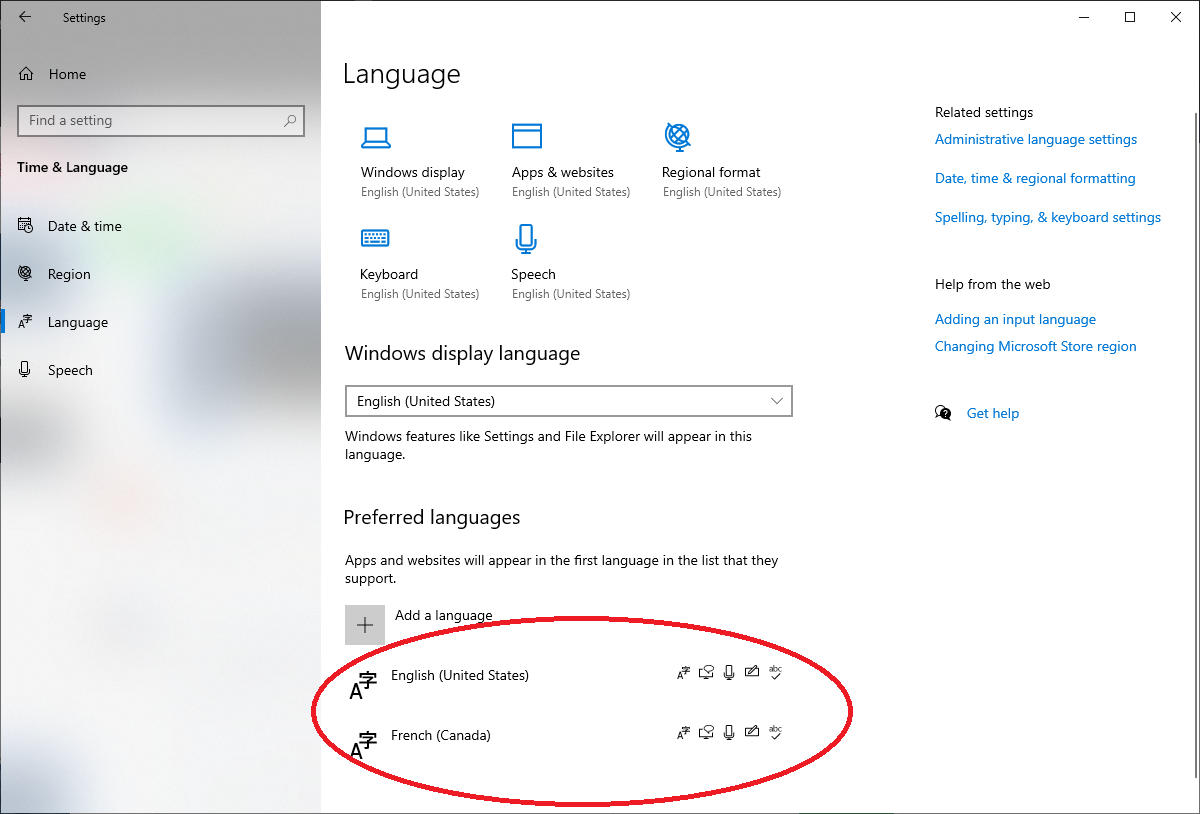
Task: Click French (Canada) language glyph icon
Action: [363, 745]
